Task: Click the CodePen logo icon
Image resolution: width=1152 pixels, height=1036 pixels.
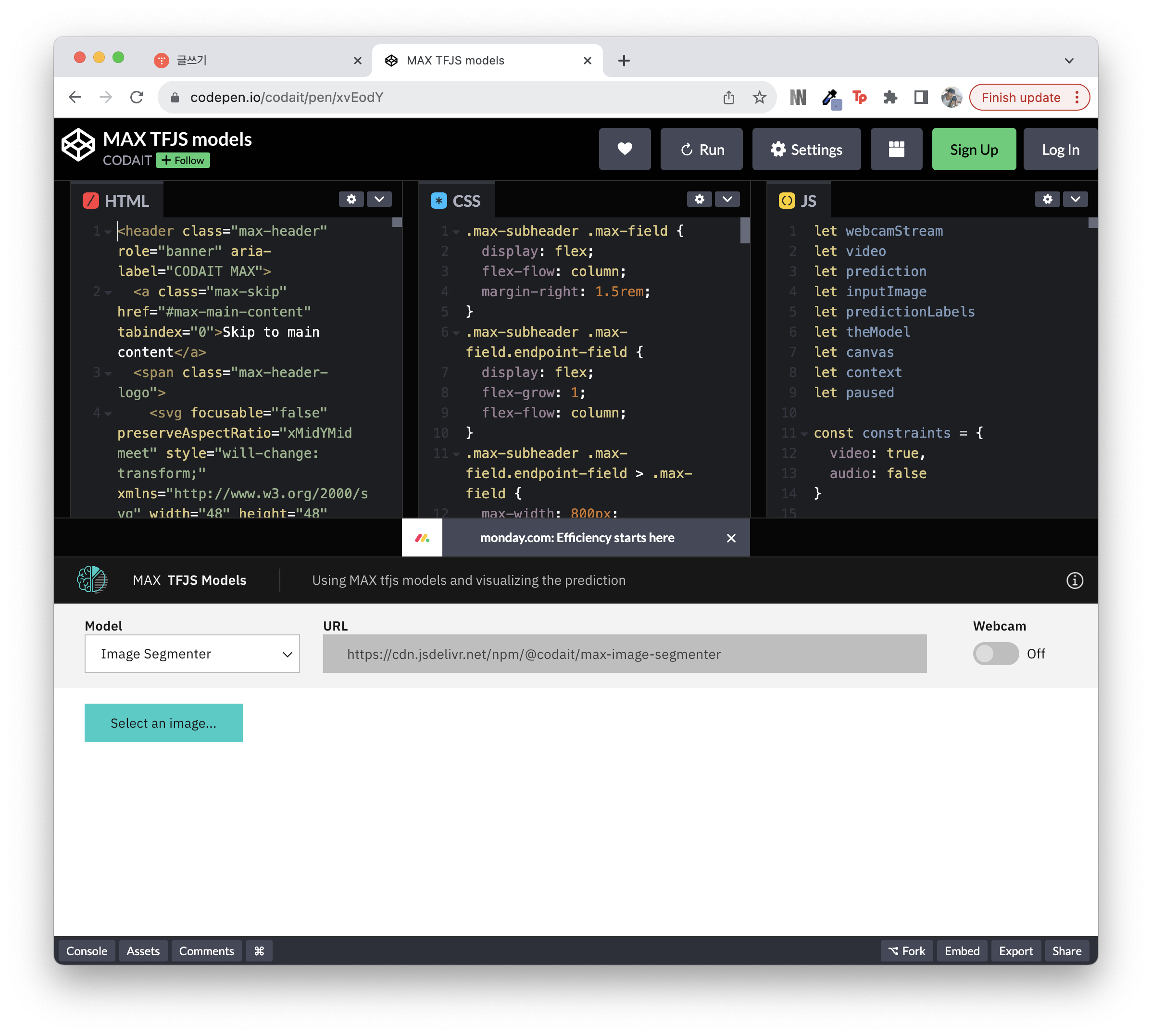Action: [78, 145]
